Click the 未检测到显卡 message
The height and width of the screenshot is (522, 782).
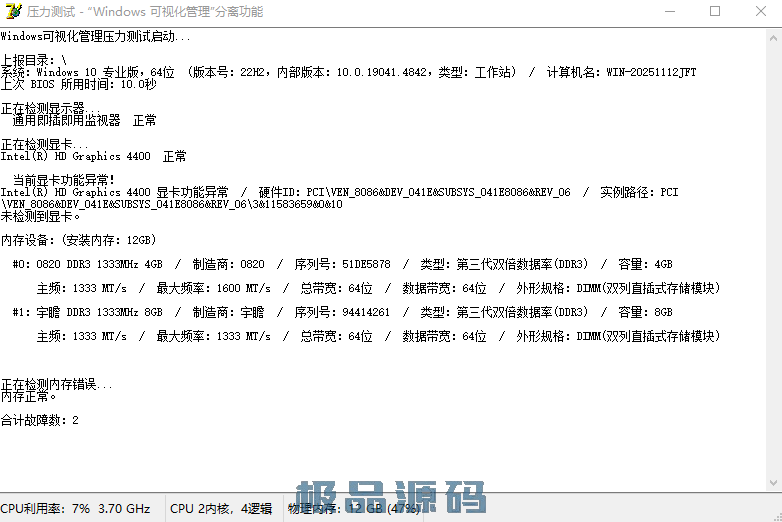click(x=41, y=216)
